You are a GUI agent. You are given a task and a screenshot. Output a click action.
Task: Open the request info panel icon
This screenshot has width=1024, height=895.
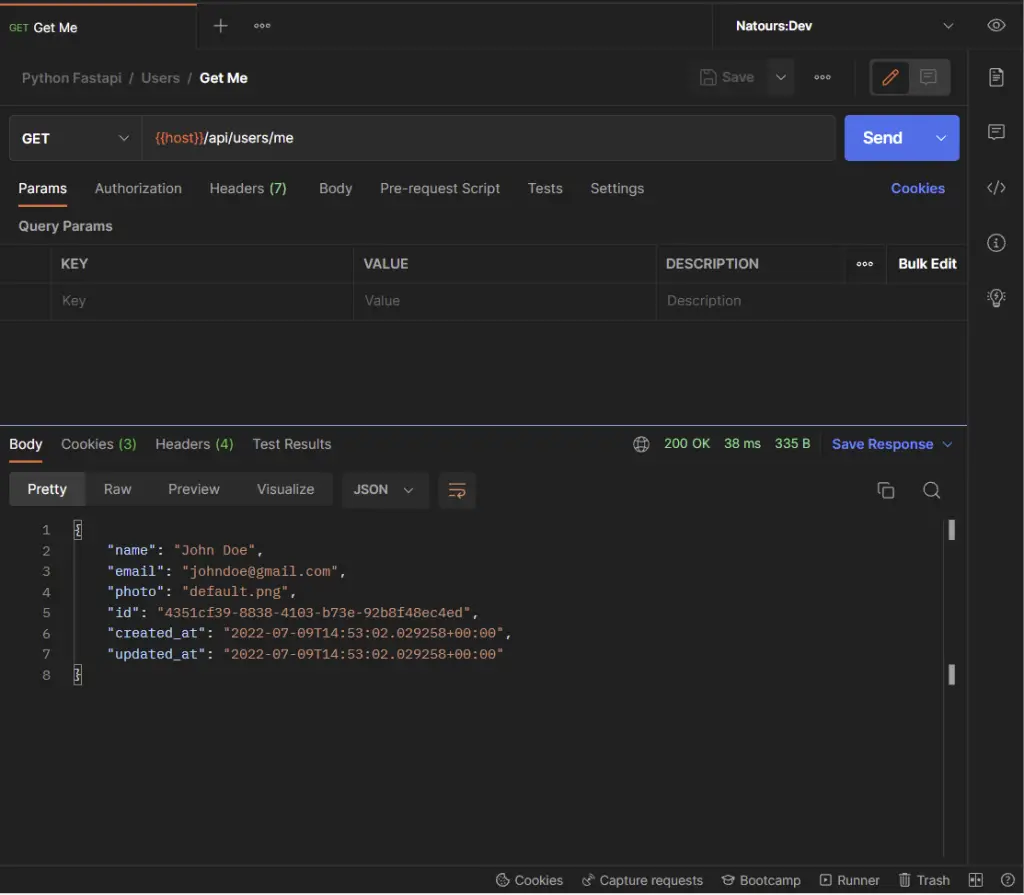(x=996, y=243)
